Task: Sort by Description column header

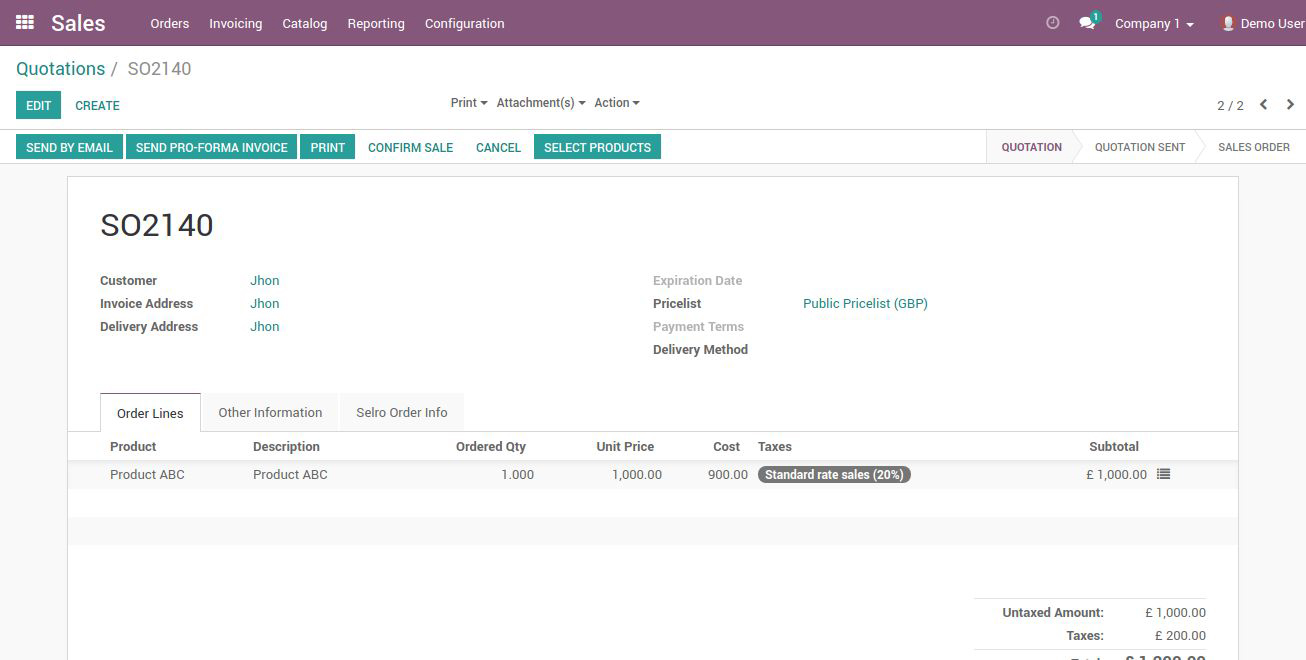Action: click(286, 447)
